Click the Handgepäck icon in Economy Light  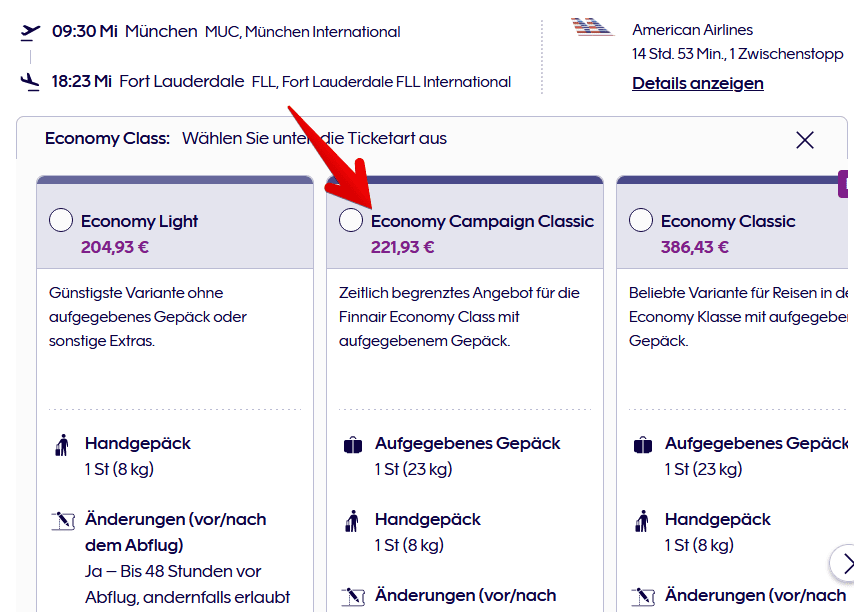pyautogui.click(x=62, y=446)
